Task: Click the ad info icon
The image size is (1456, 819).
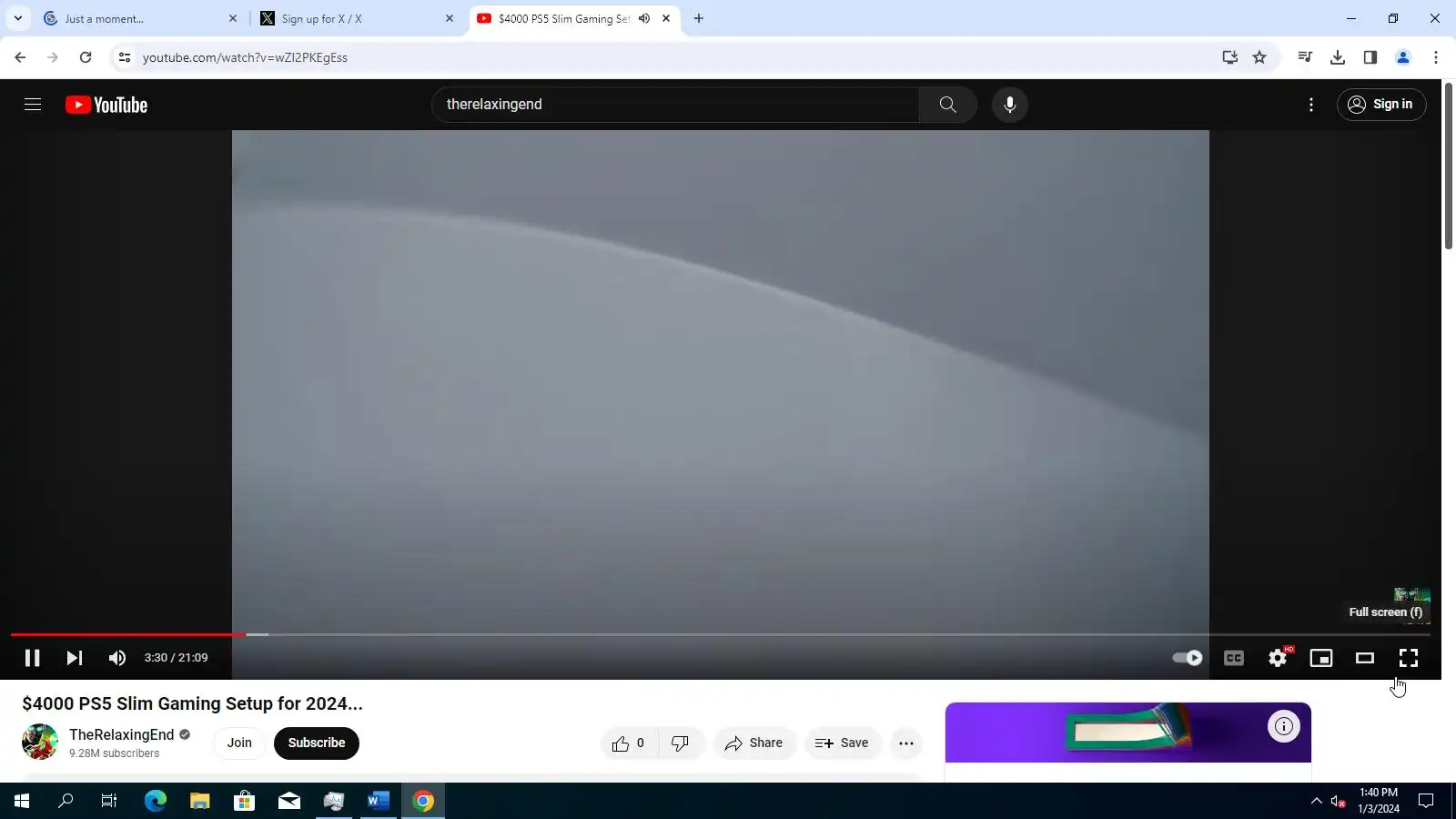Action: click(x=1283, y=726)
